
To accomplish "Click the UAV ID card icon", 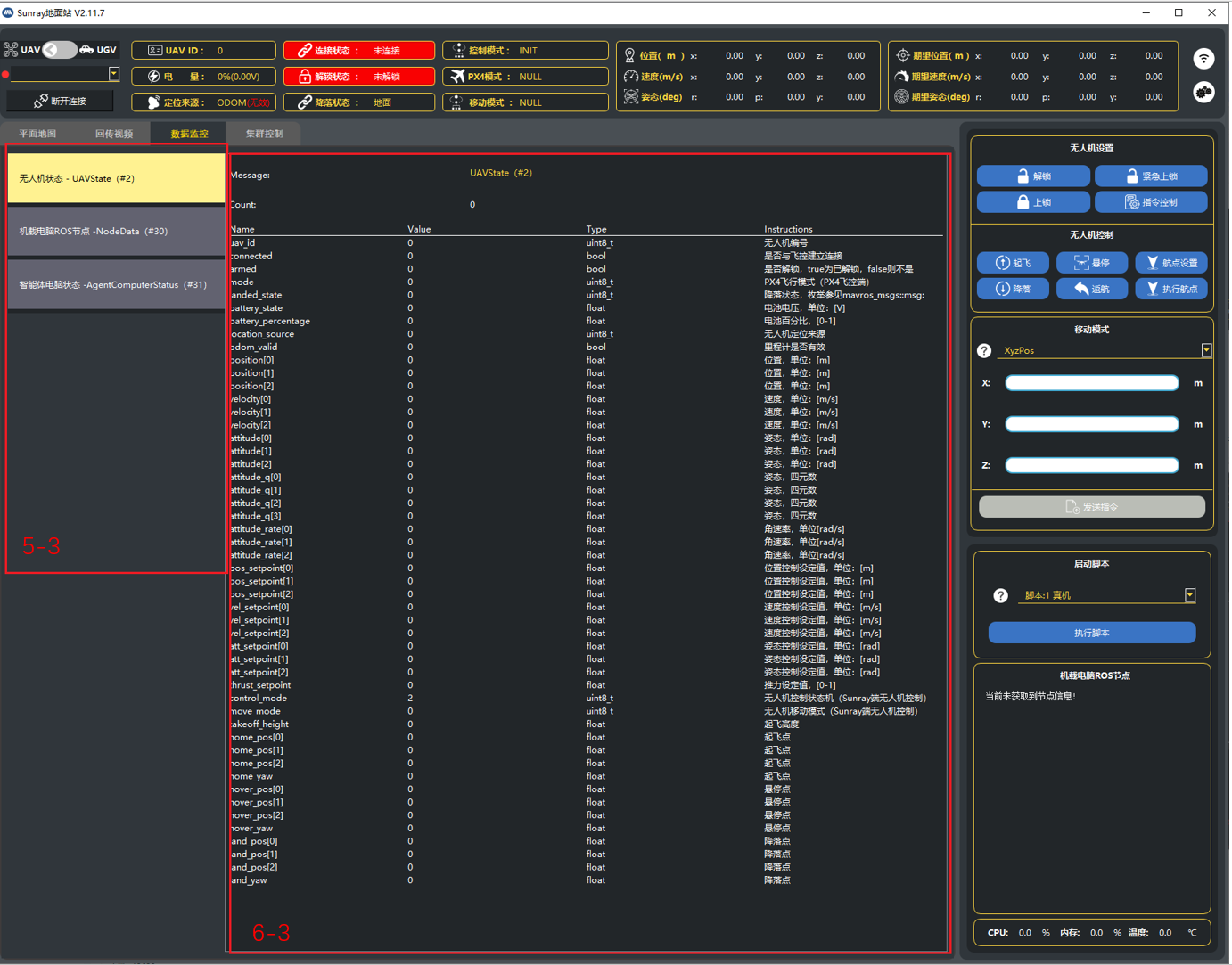I will (155, 51).
